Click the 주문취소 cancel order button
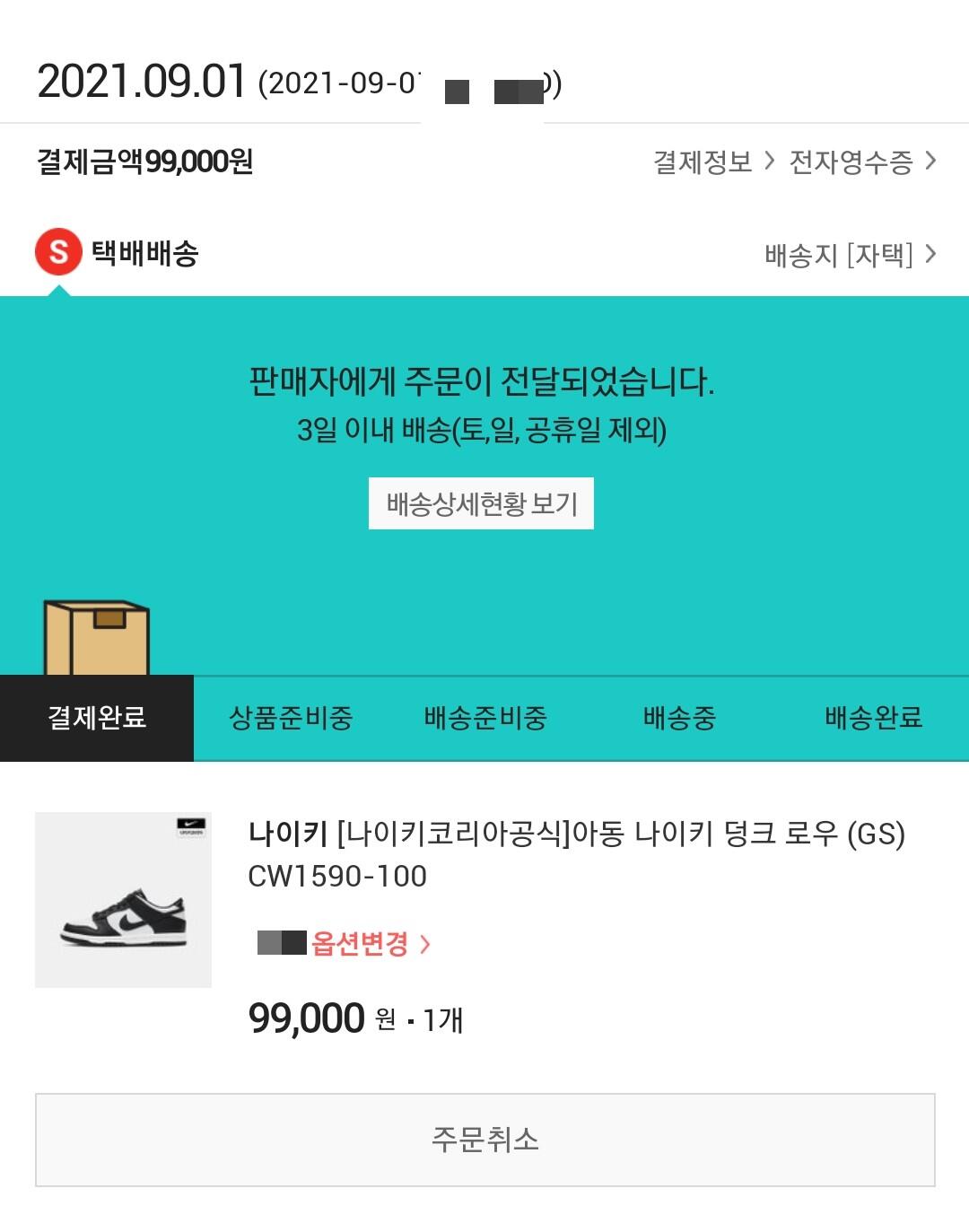969x1232 pixels. click(x=485, y=1140)
